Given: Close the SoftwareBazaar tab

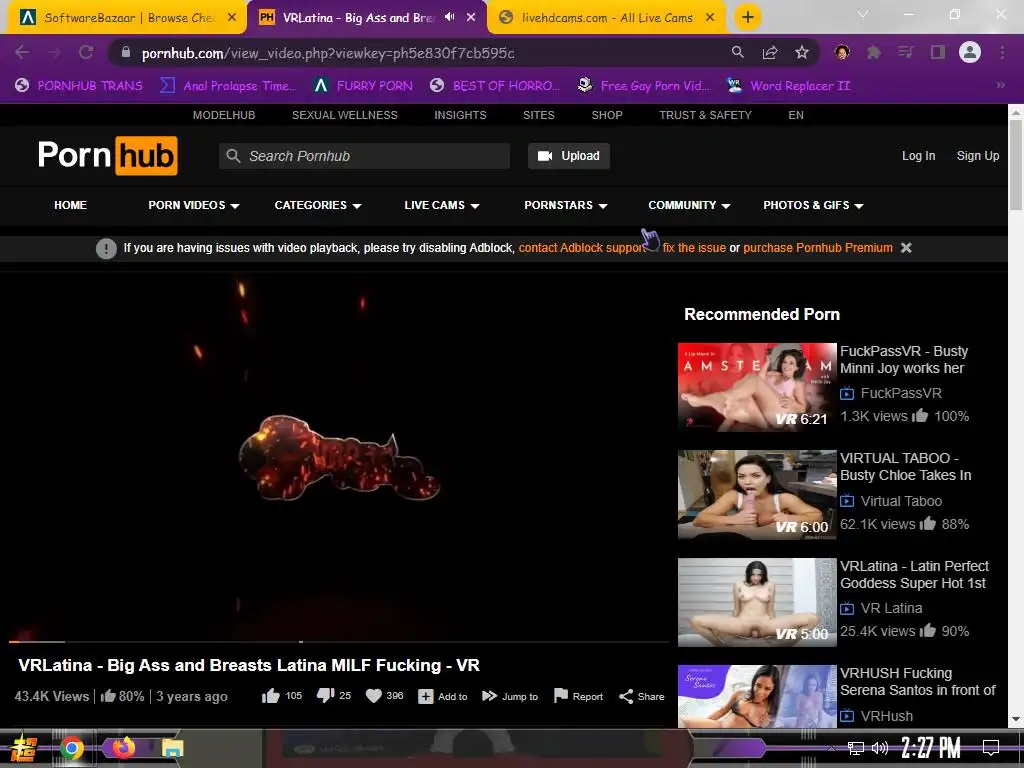Looking at the screenshot, I should click(x=232, y=18).
